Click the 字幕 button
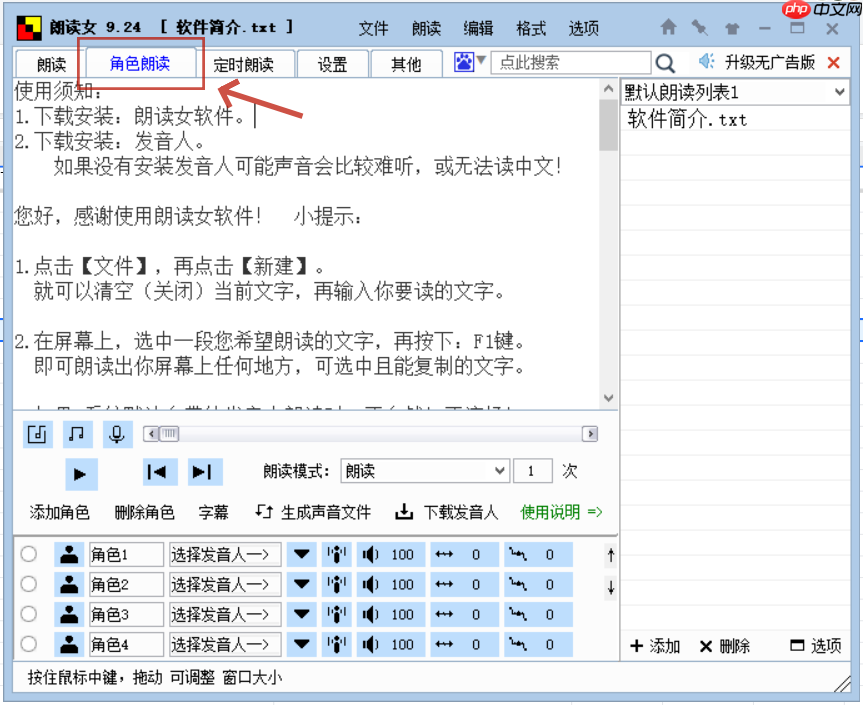The width and height of the screenshot is (863, 705). tap(214, 512)
